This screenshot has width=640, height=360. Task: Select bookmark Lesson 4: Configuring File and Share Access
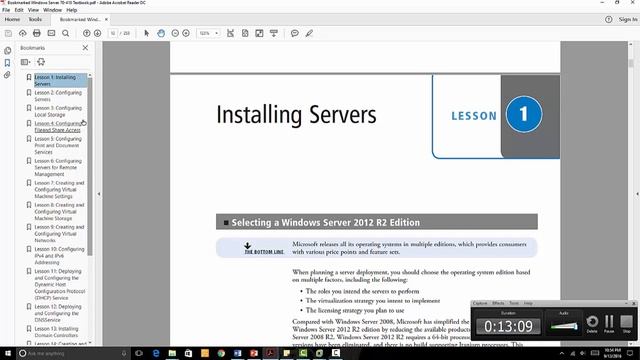point(58,127)
